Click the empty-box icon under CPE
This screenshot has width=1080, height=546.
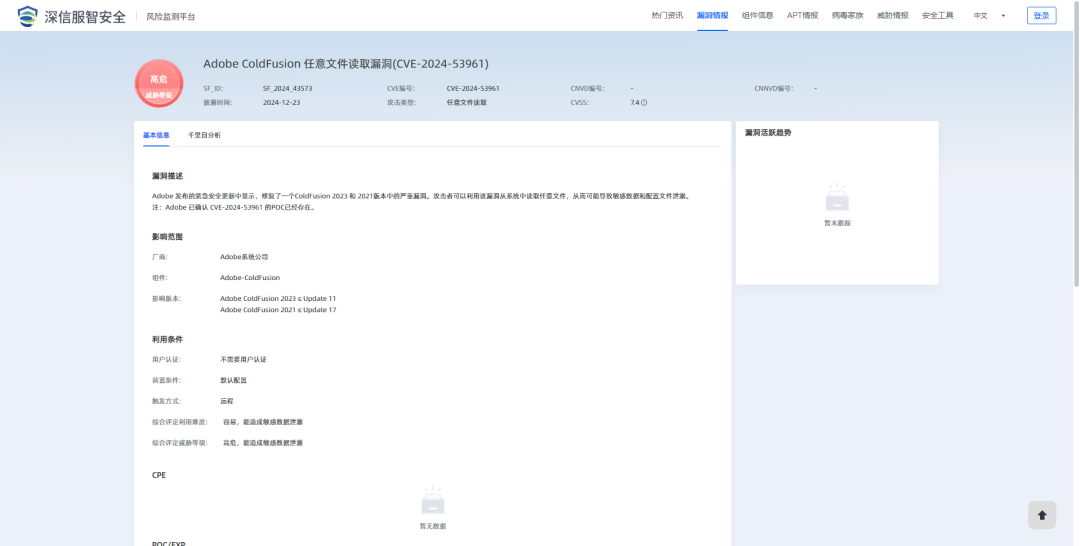pyautogui.click(x=433, y=501)
